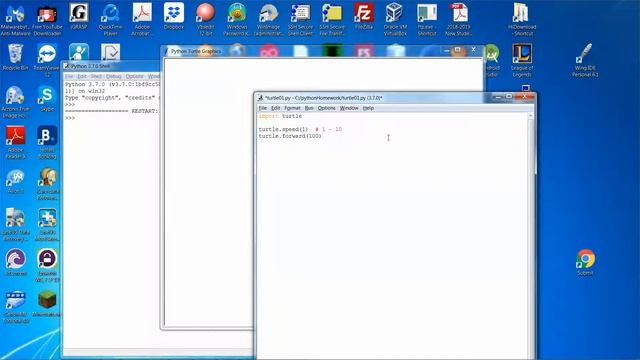
Task: Open Edit menu in turtle01.py editor
Action: click(276, 108)
